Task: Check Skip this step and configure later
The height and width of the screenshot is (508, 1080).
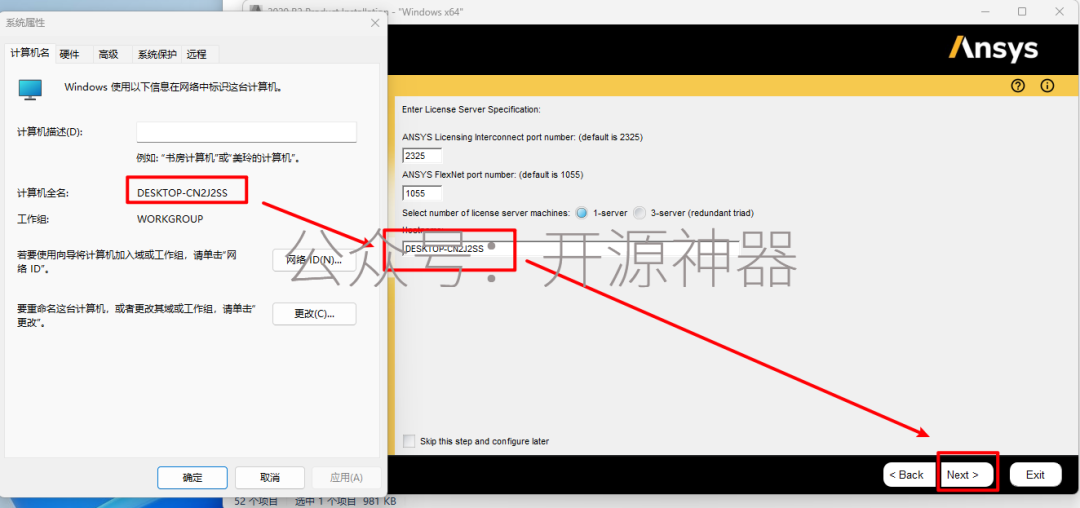Action: (409, 441)
